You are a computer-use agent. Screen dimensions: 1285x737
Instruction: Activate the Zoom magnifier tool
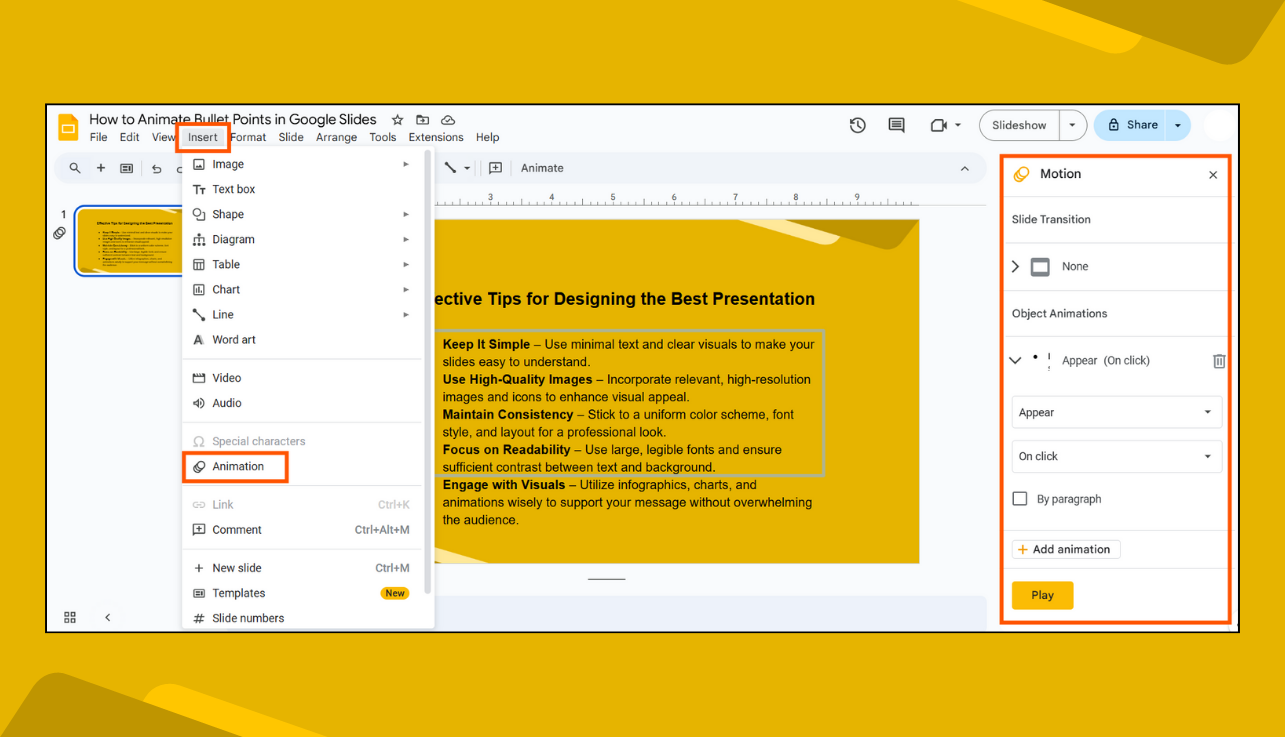click(x=75, y=168)
